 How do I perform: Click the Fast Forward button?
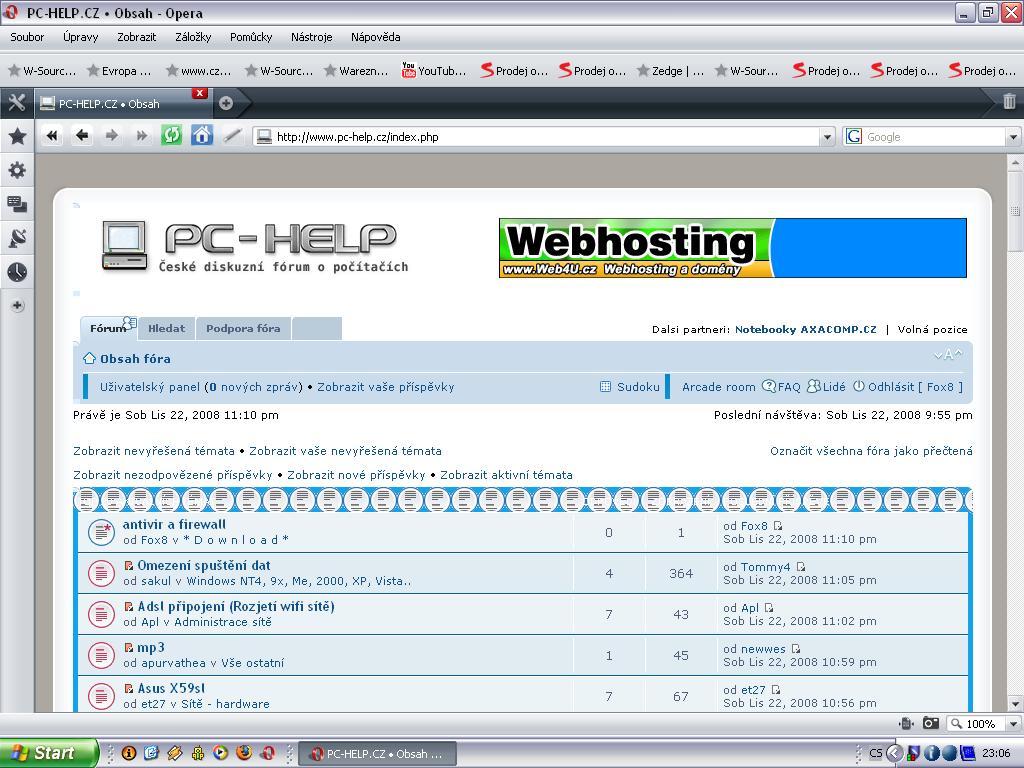[142, 136]
